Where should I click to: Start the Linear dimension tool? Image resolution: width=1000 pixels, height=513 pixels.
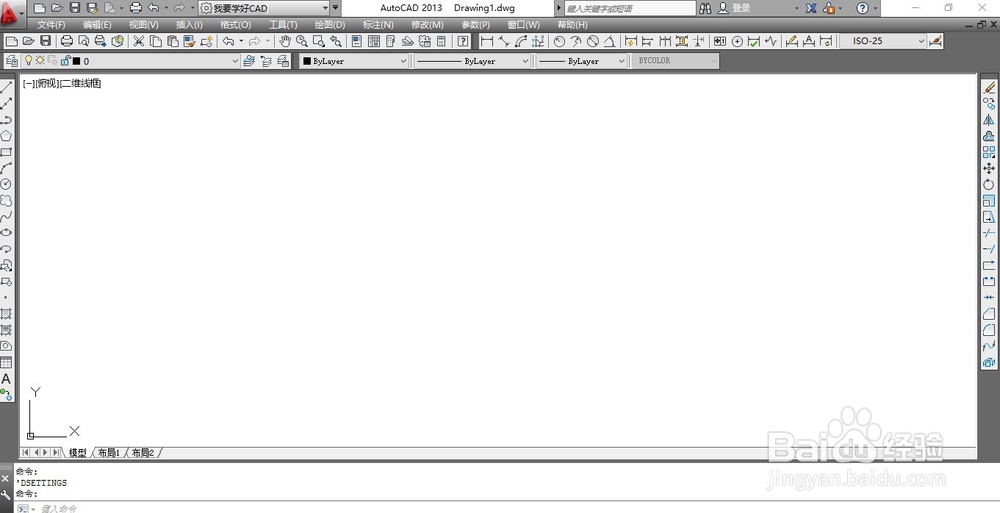tap(487, 41)
